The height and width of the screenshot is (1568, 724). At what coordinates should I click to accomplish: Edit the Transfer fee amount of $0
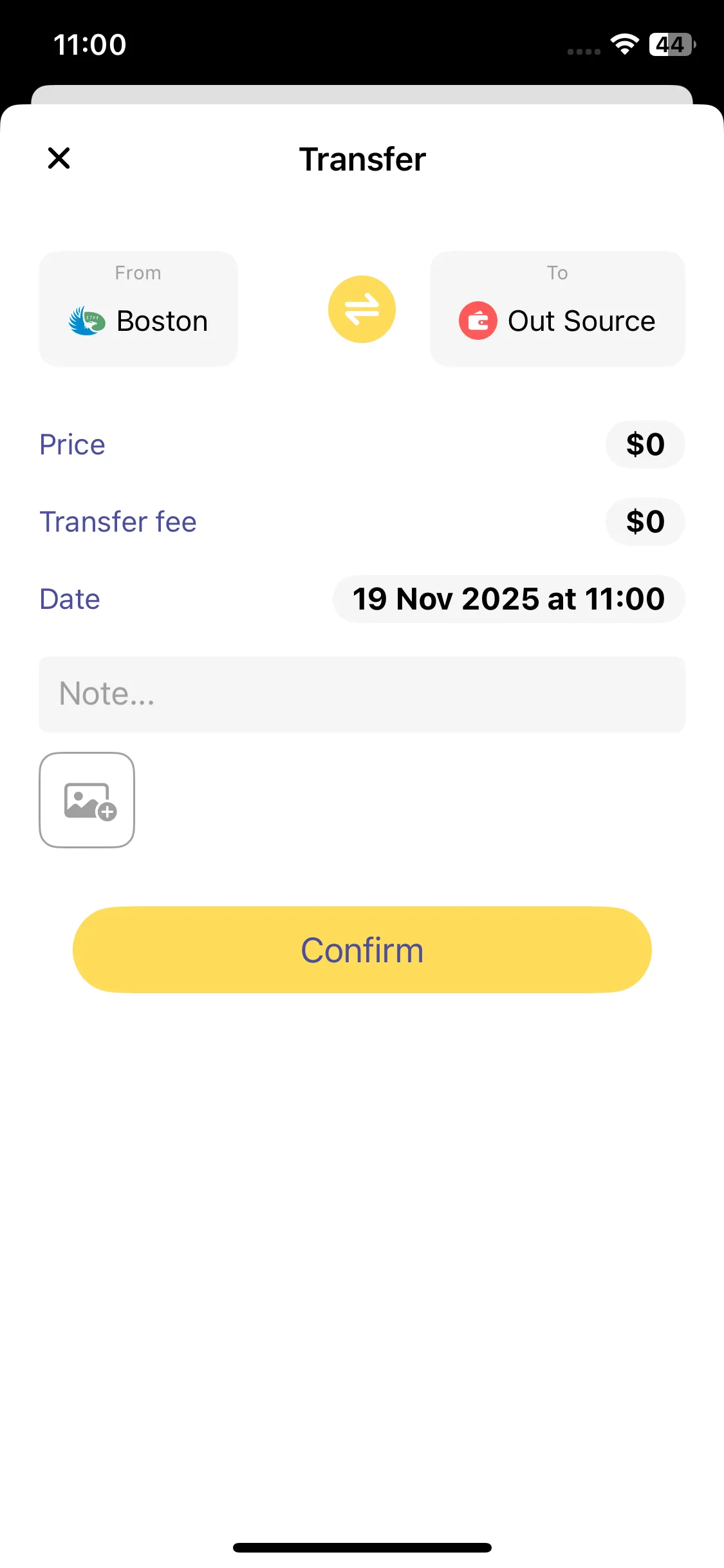(x=645, y=522)
